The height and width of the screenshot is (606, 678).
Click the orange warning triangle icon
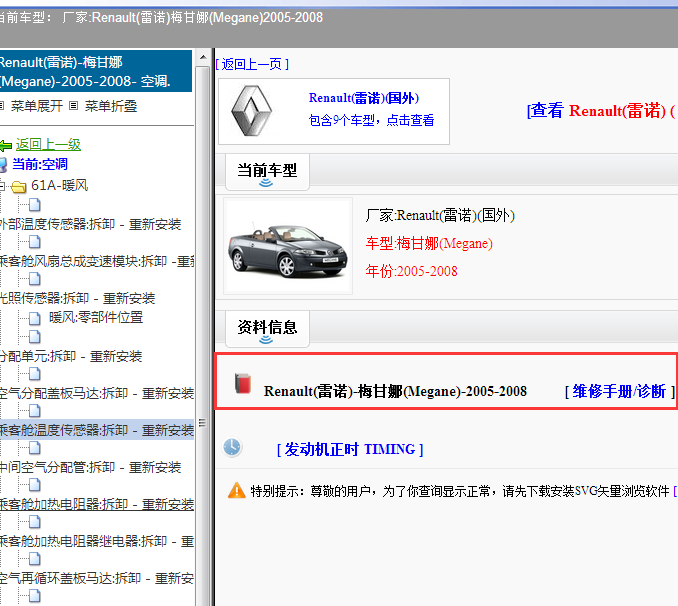237,491
